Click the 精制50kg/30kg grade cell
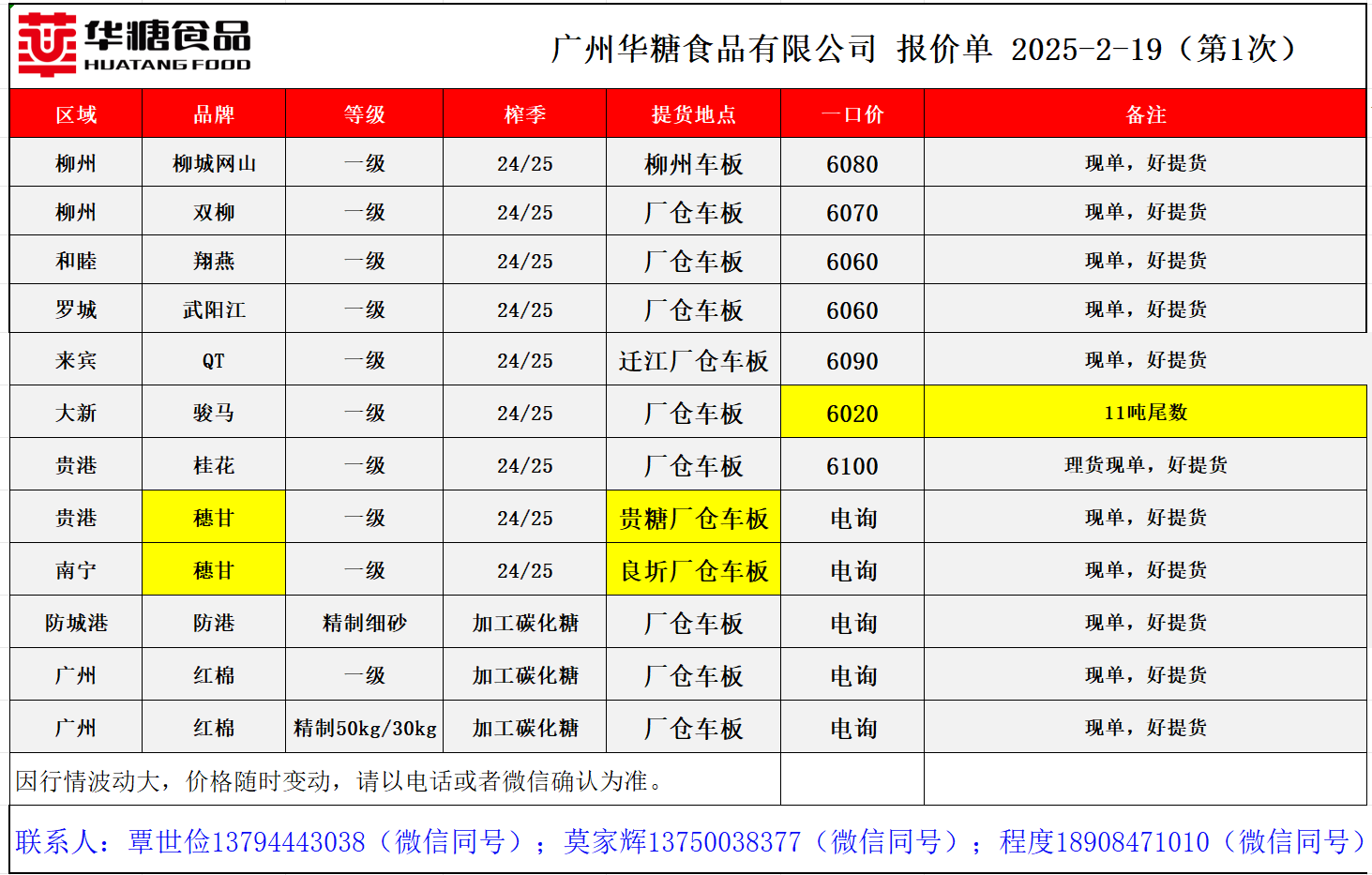 [364, 728]
